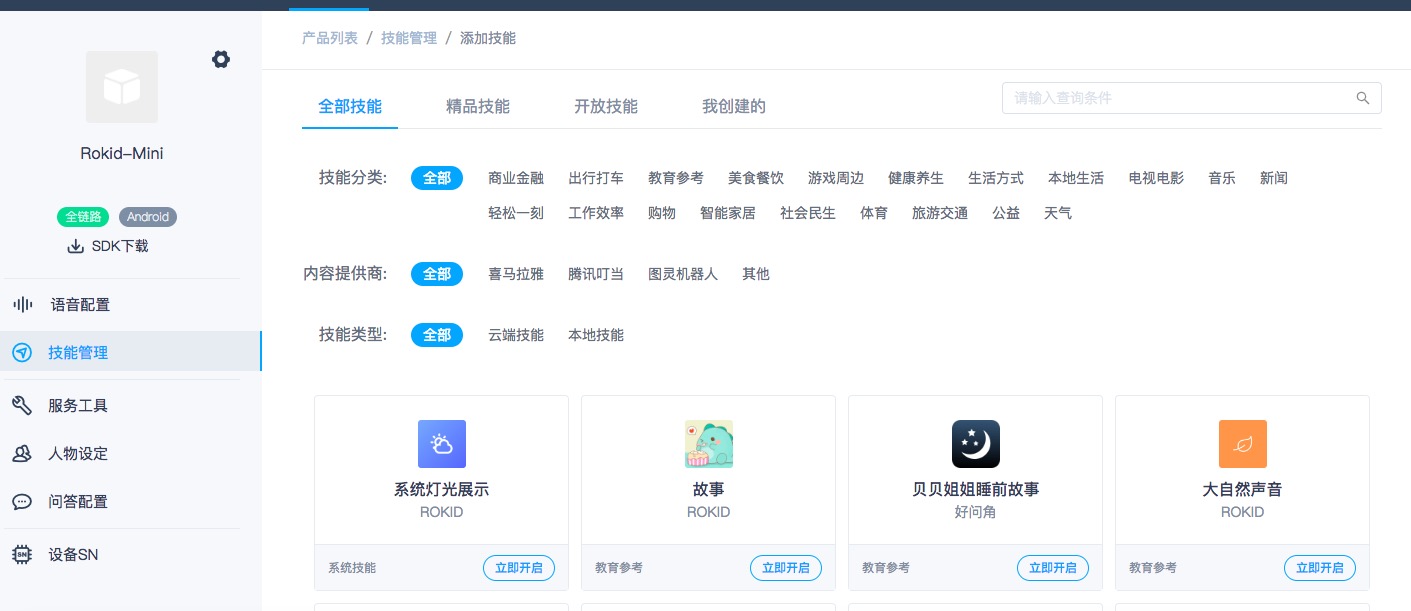This screenshot has width=1411, height=611.
Task: Click the 问答配置 chat bubble icon
Action: (22, 502)
